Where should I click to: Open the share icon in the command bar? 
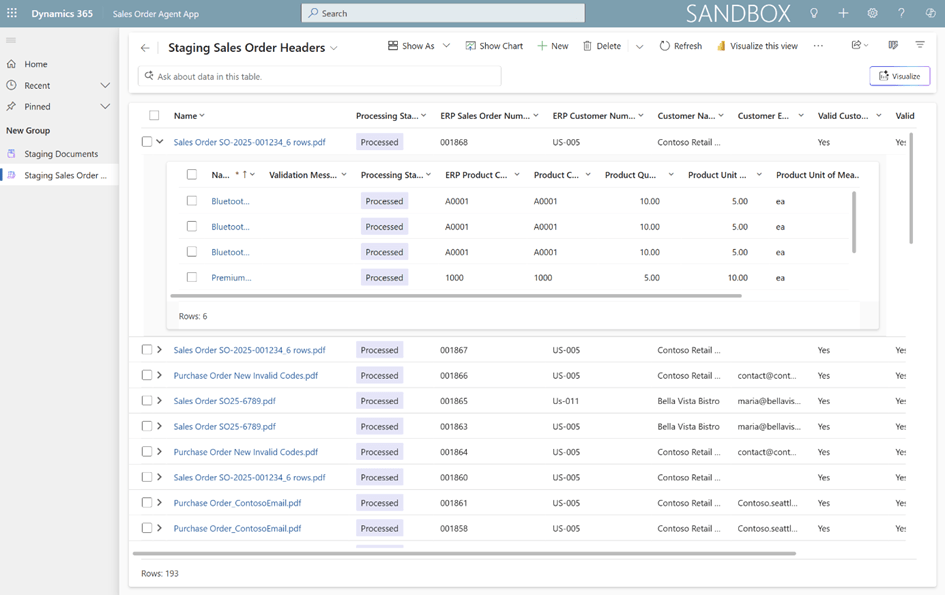click(857, 46)
